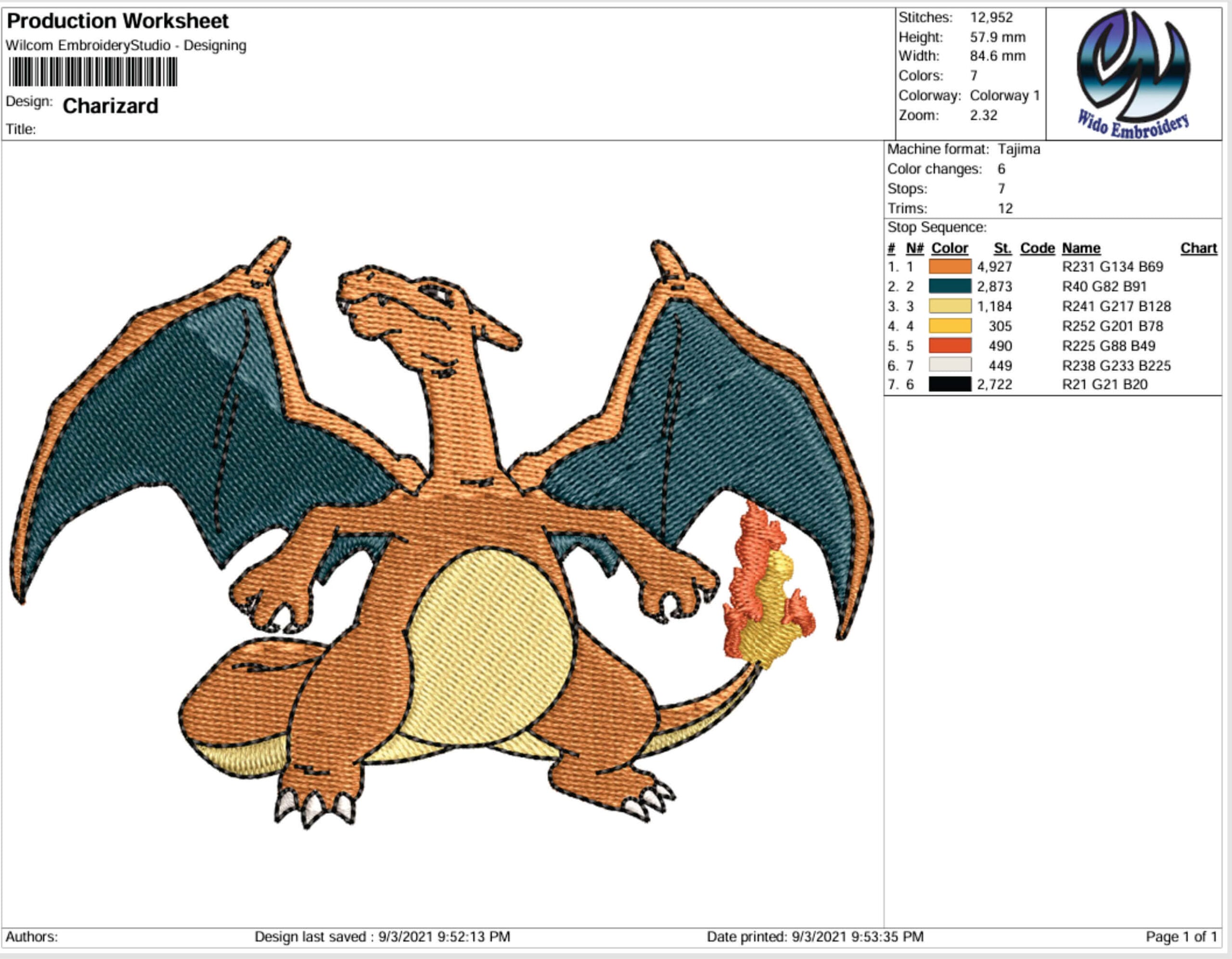1232x959 pixels.
Task: Click stitch count "2,722" in row 7
Action: click(995, 384)
